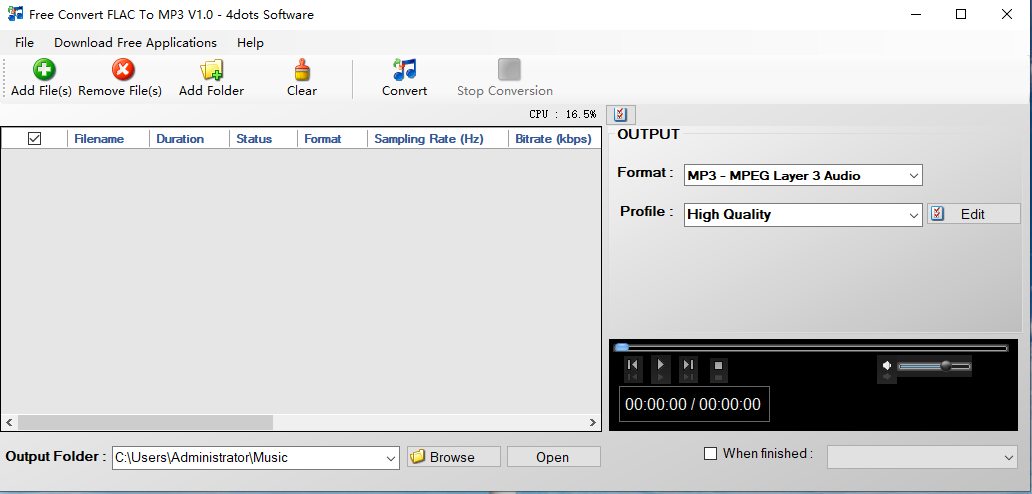1032x494 pixels.
Task: Enable the When finished checkbox
Action: pyautogui.click(x=710, y=453)
